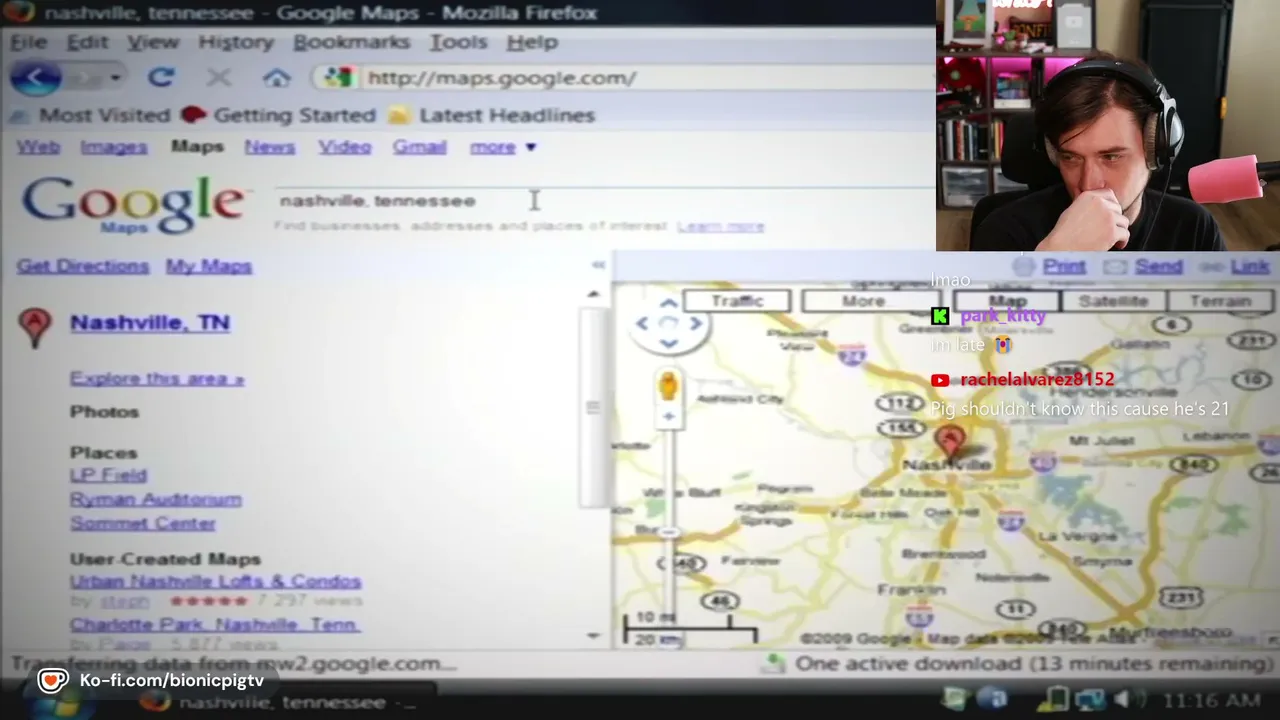Go to Google Web search link
Viewport: 1280px width, 720px height.
[38, 147]
